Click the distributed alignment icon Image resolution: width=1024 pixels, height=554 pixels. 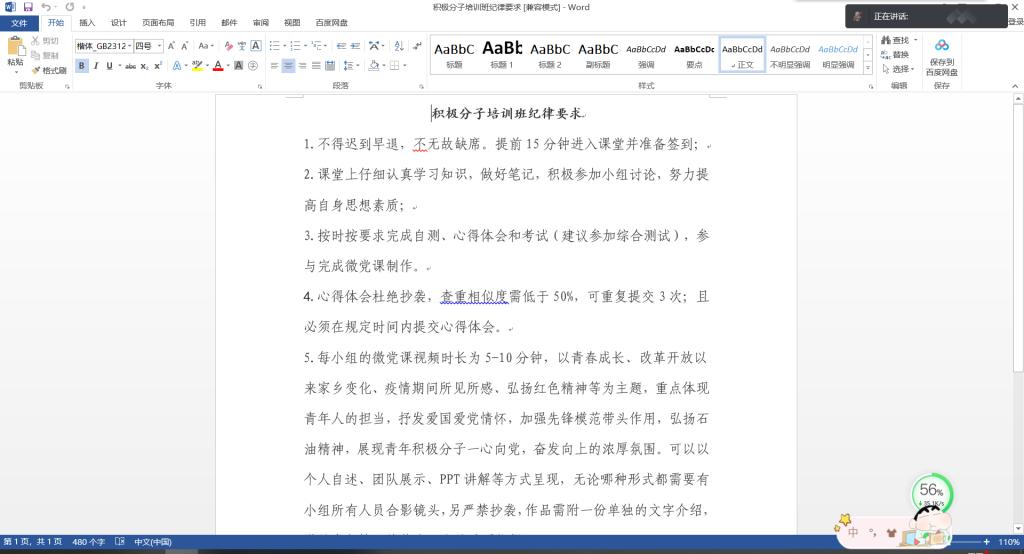coord(330,66)
